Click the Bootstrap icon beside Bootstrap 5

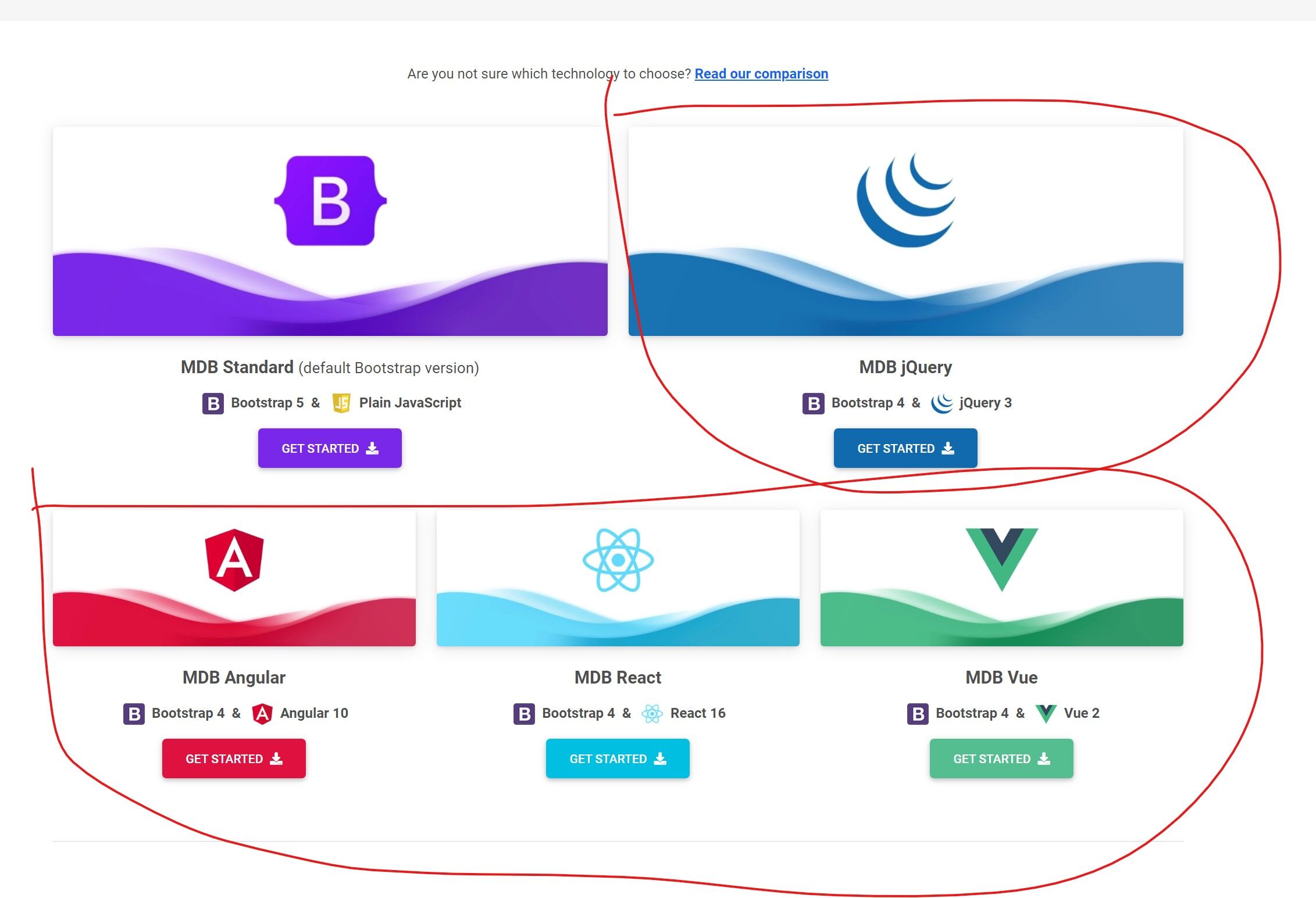point(213,403)
